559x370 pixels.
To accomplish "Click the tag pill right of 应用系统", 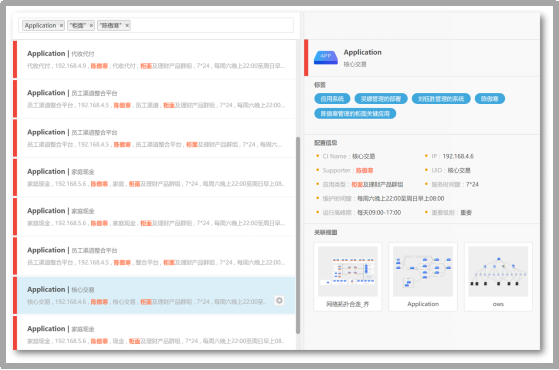I will point(381,99).
